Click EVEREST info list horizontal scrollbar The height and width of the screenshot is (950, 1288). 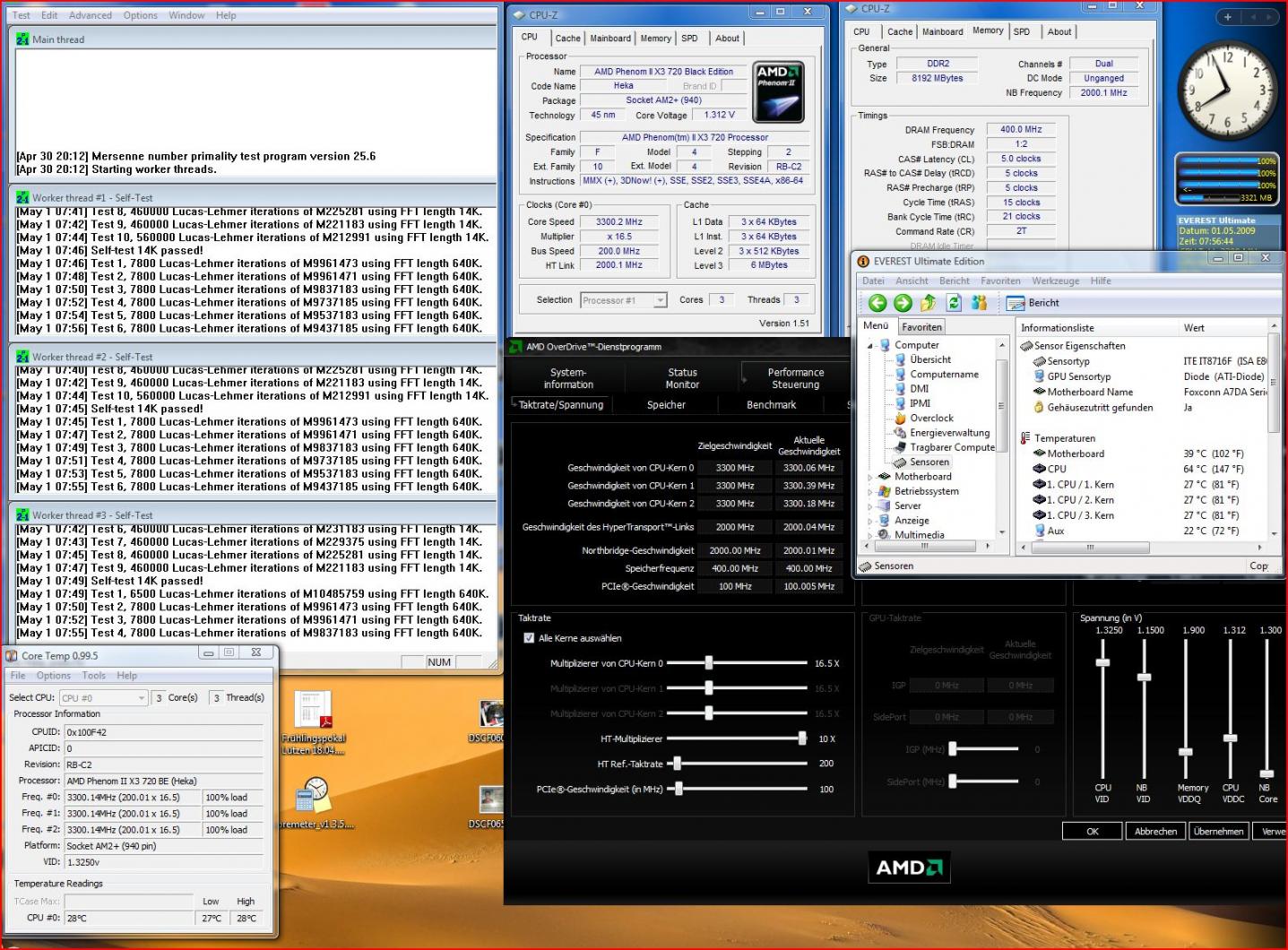(x=1142, y=547)
